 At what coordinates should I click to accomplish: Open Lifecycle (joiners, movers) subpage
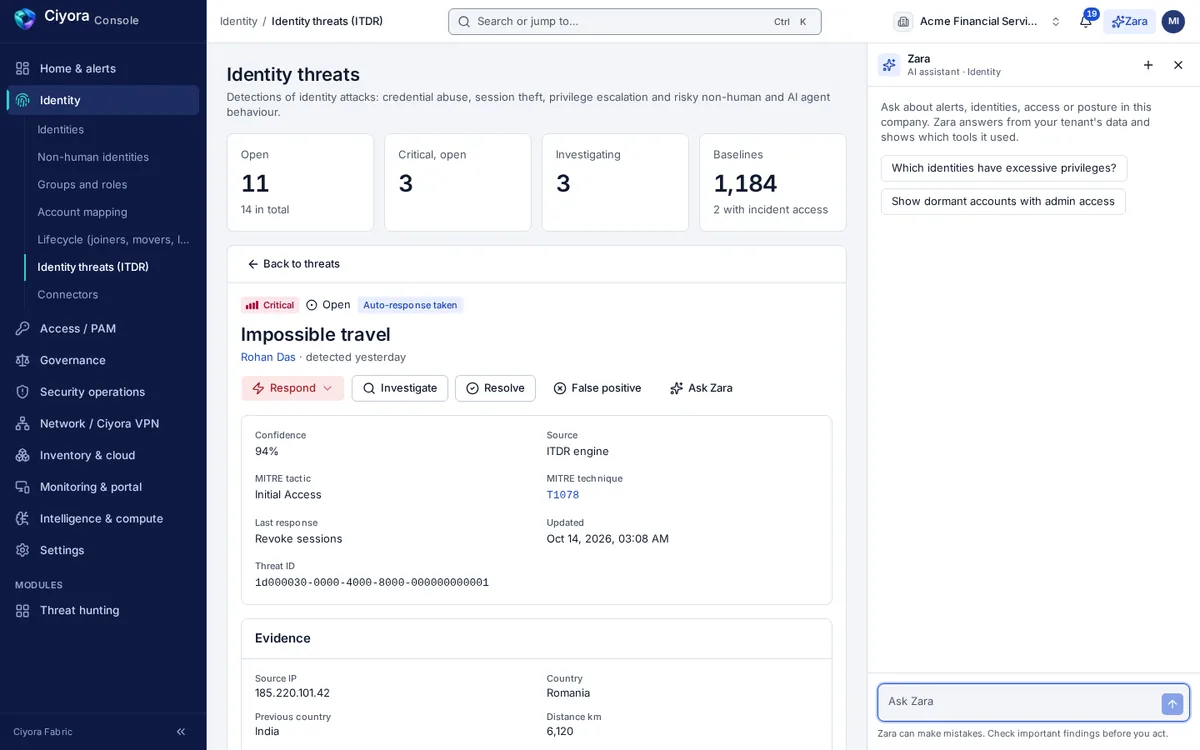pos(112,239)
